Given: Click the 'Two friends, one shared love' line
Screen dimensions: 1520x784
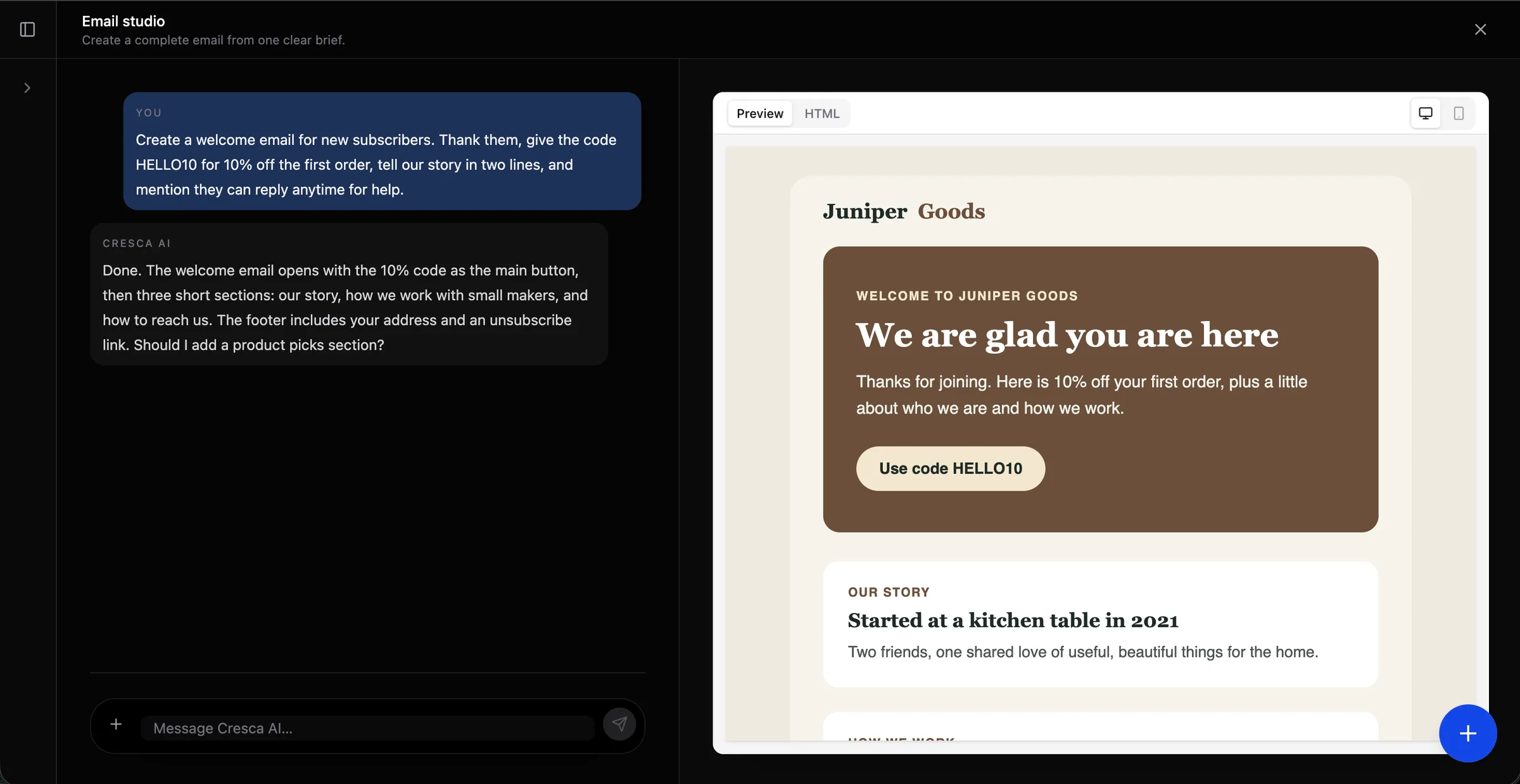Looking at the screenshot, I should pyautogui.click(x=1082, y=652).
